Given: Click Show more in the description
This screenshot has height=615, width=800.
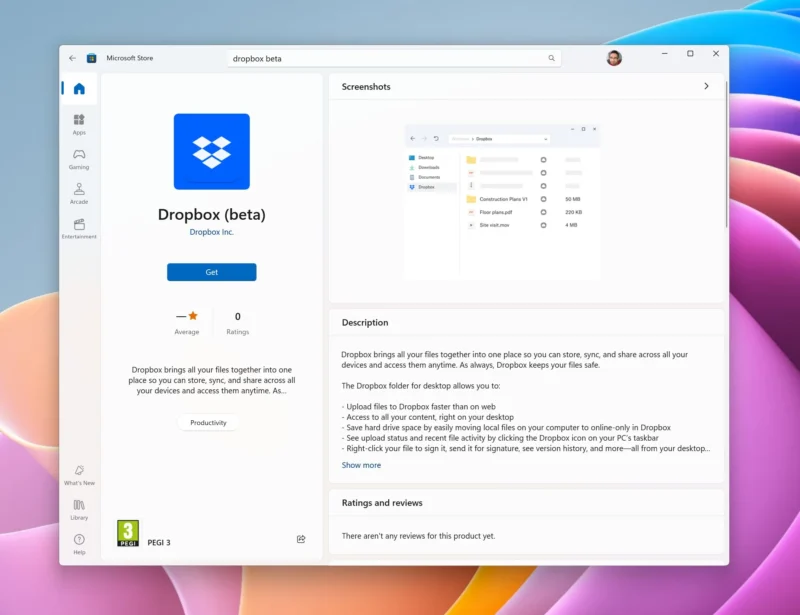Looking at the screenshot, I should (361, 465).
